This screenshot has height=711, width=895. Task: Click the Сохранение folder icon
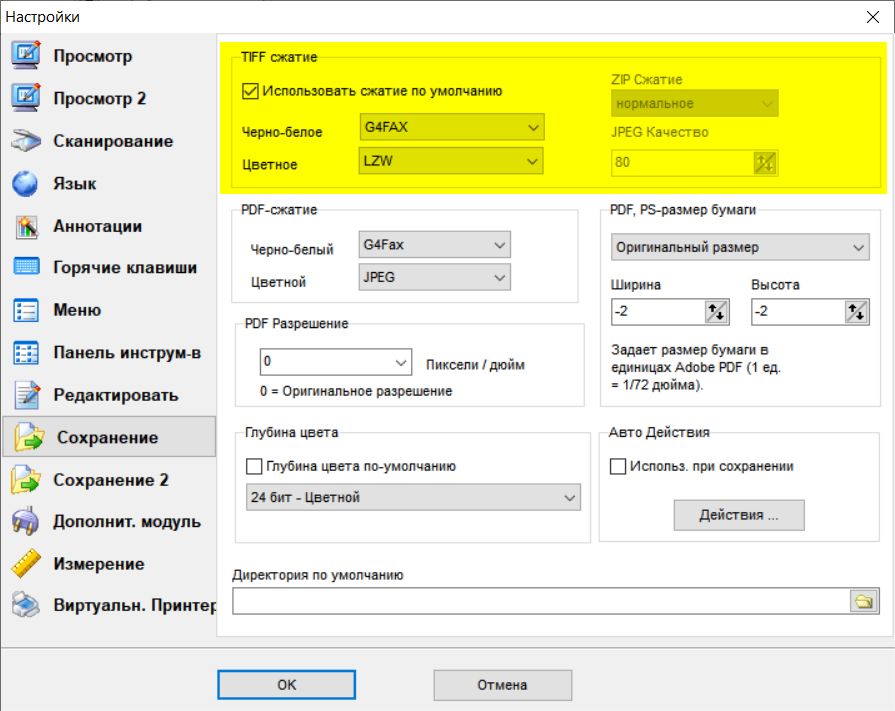(29, 437)
